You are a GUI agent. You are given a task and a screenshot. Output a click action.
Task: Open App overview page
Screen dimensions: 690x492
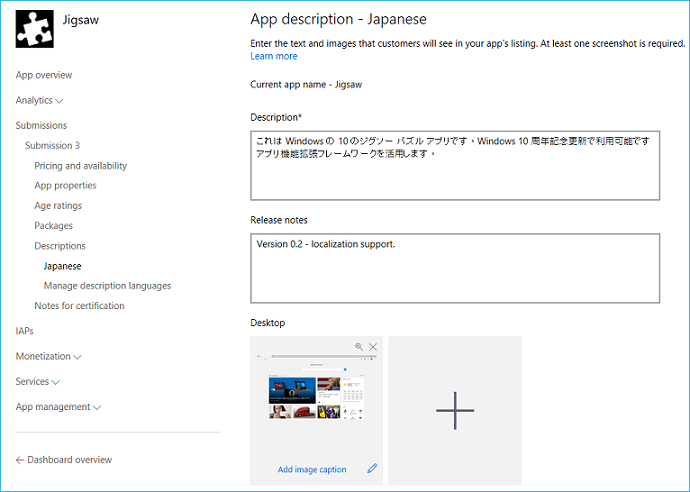point(44,75)
